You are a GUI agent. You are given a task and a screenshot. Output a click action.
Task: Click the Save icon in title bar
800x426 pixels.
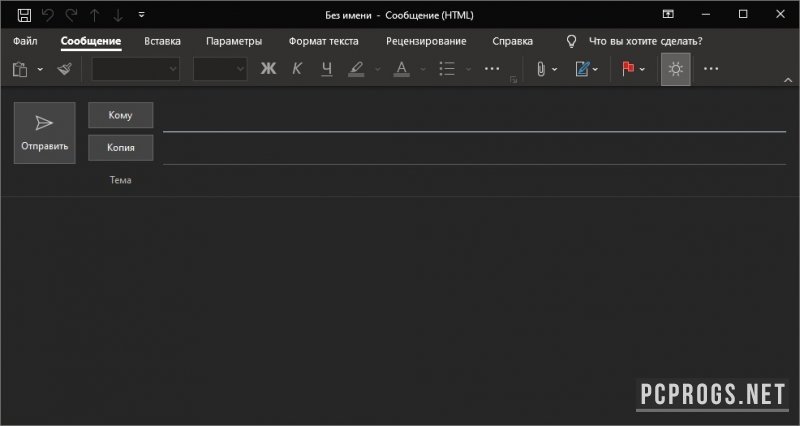[24, 15]
